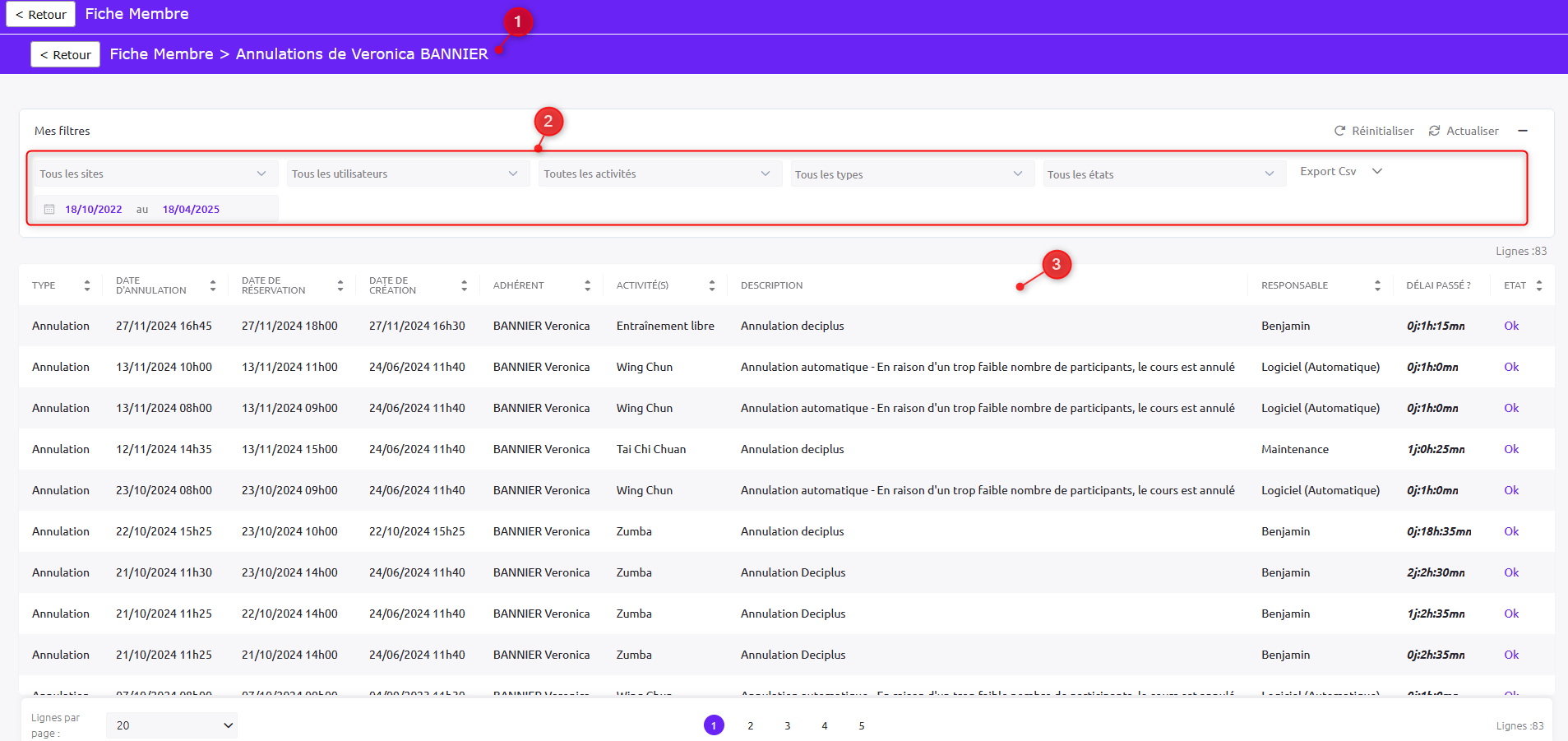Jump to page 5 of results
Viewport: 1568px width, 741px height.
click(861, 725)
